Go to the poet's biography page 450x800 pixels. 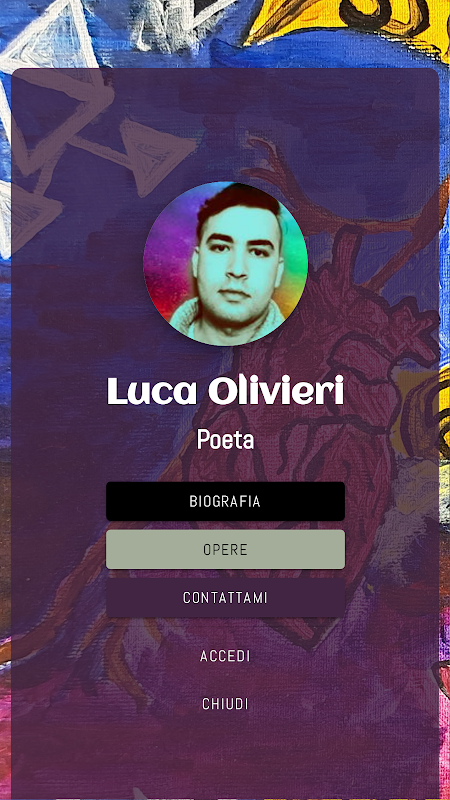(x=226, y=501)
